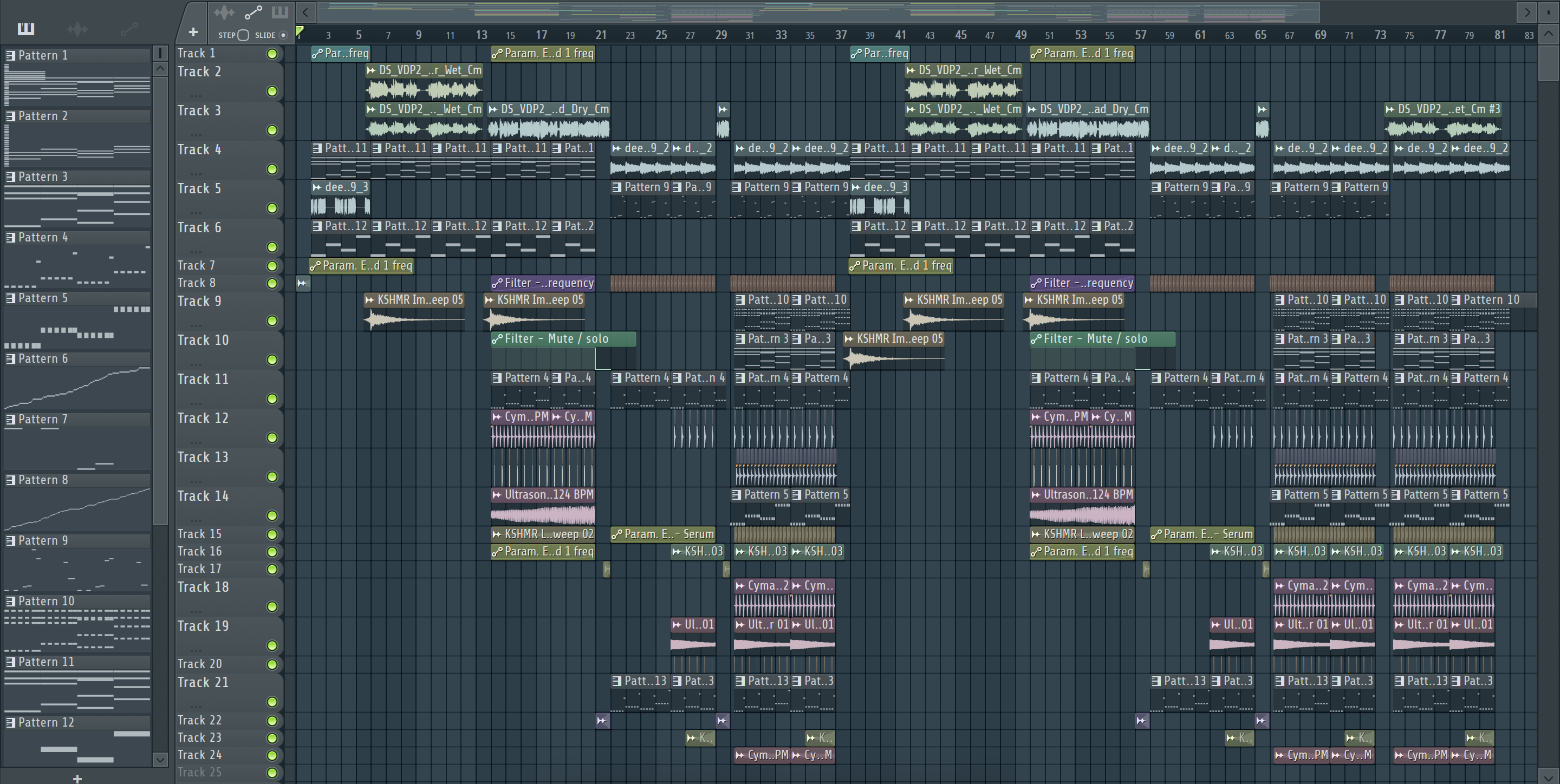This screenshot has width=1560, height=784.
Task: Select the Track 14 header label
Action: (203, 496)
